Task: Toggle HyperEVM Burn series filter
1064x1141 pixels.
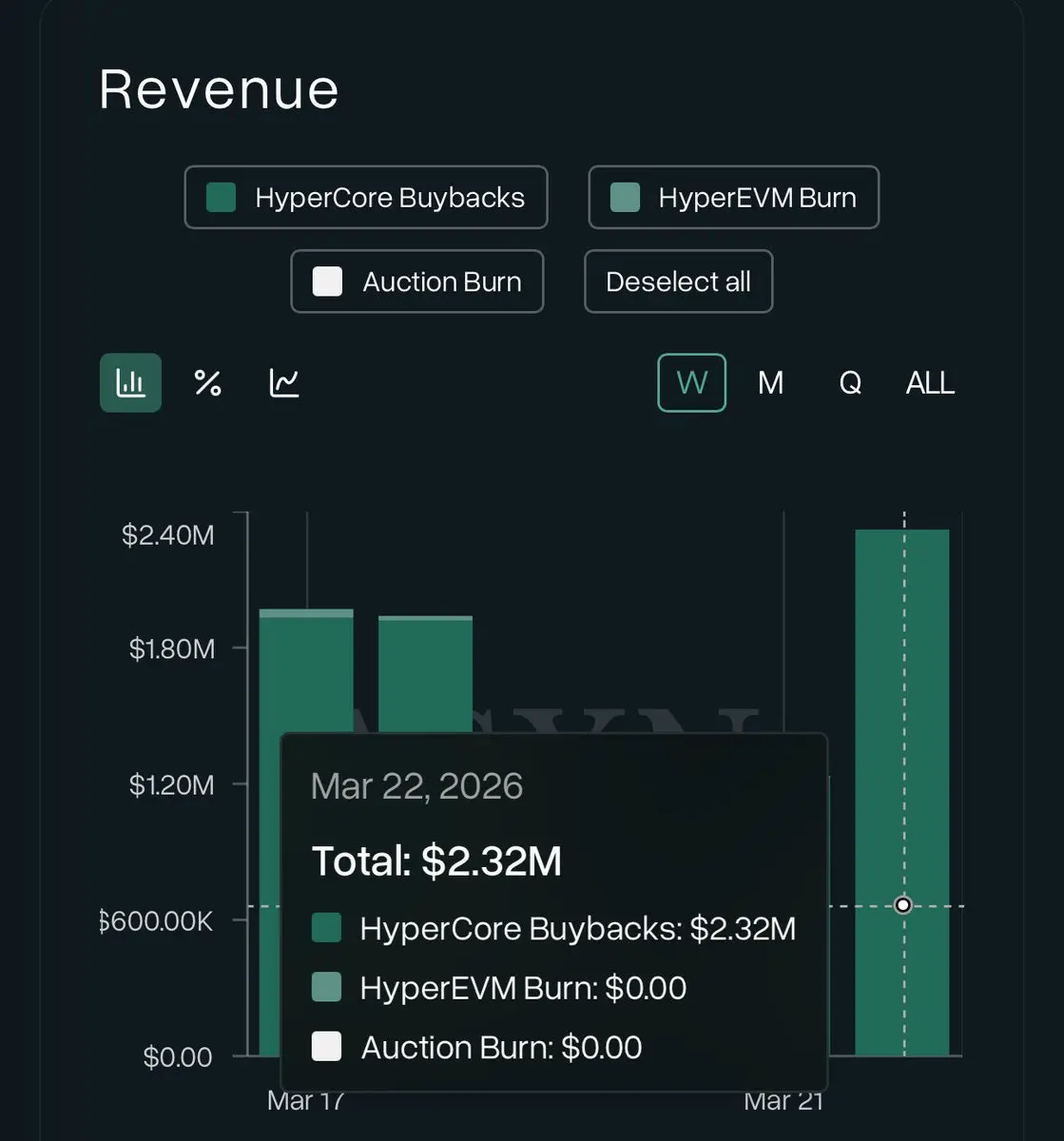Action: (x=733, y=198)
